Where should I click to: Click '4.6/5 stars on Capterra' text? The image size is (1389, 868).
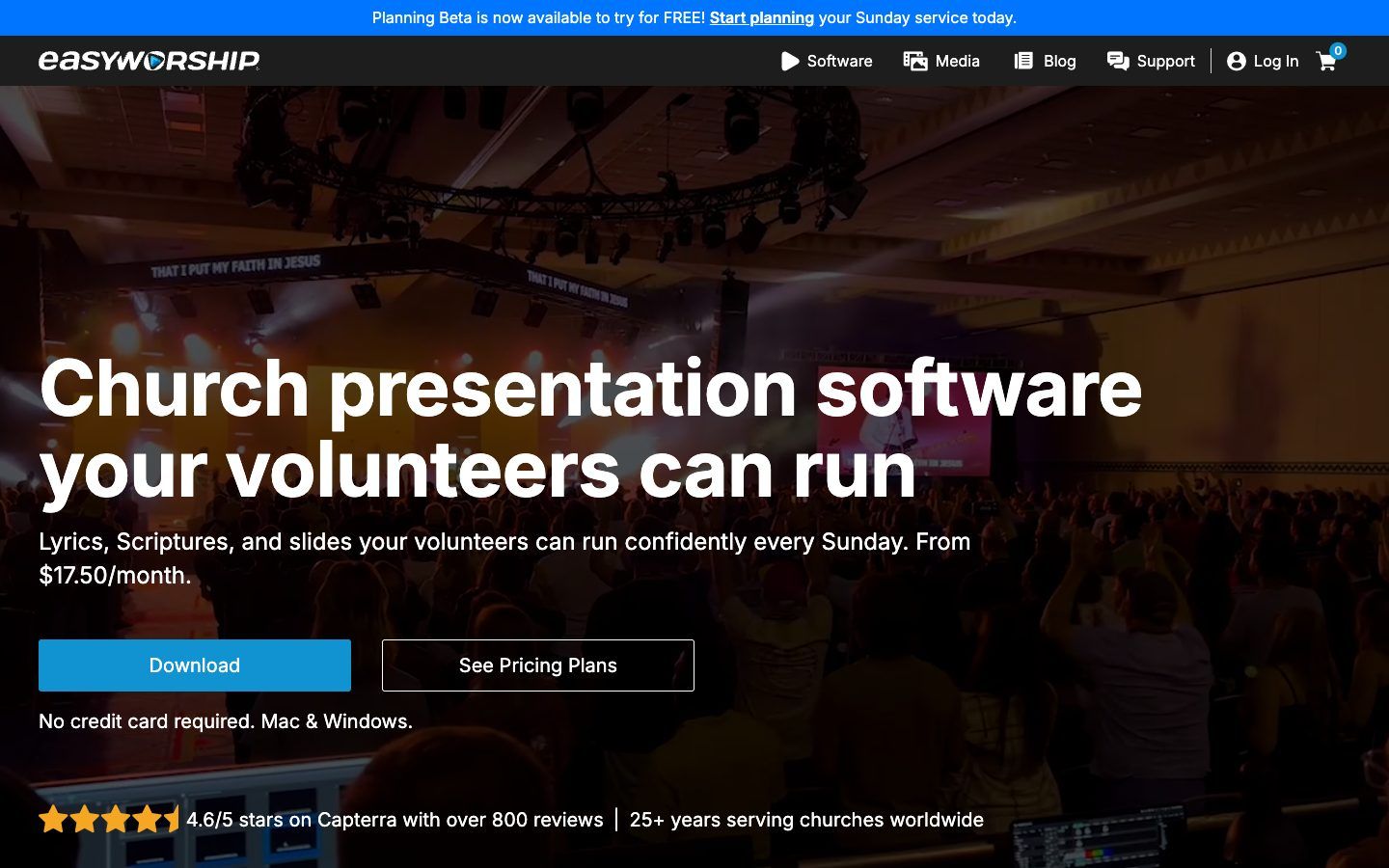coord(290,820)
